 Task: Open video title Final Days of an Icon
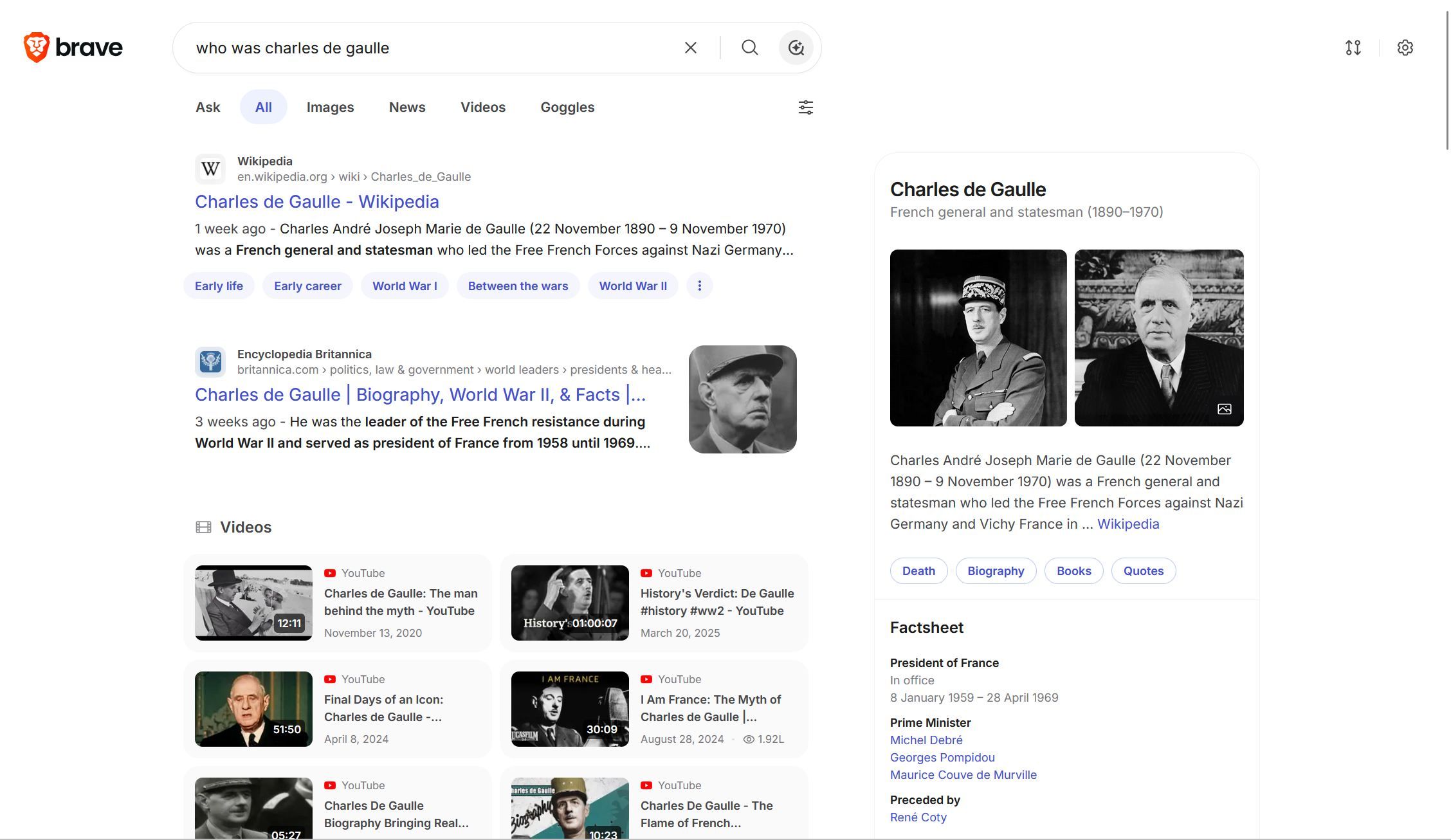383,708
